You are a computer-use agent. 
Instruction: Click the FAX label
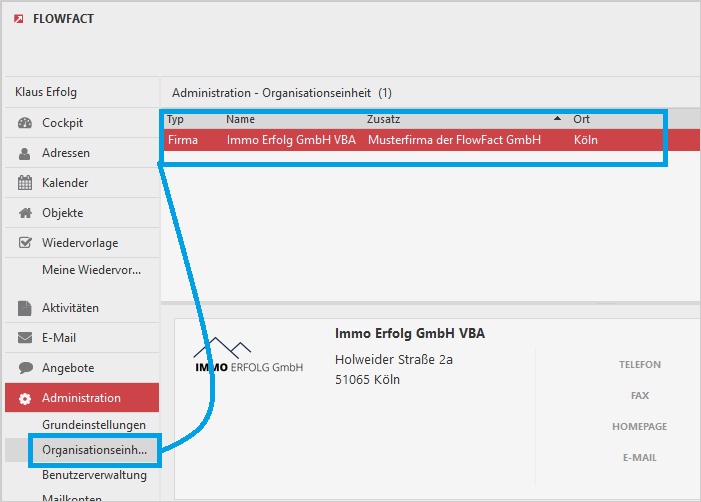[x=640, y=396]
